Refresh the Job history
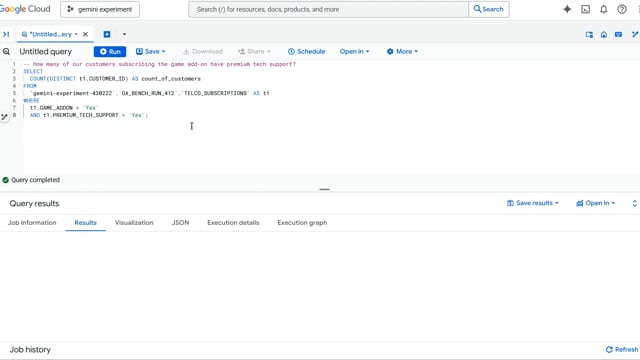640x360 pixels. click(622, 349)
